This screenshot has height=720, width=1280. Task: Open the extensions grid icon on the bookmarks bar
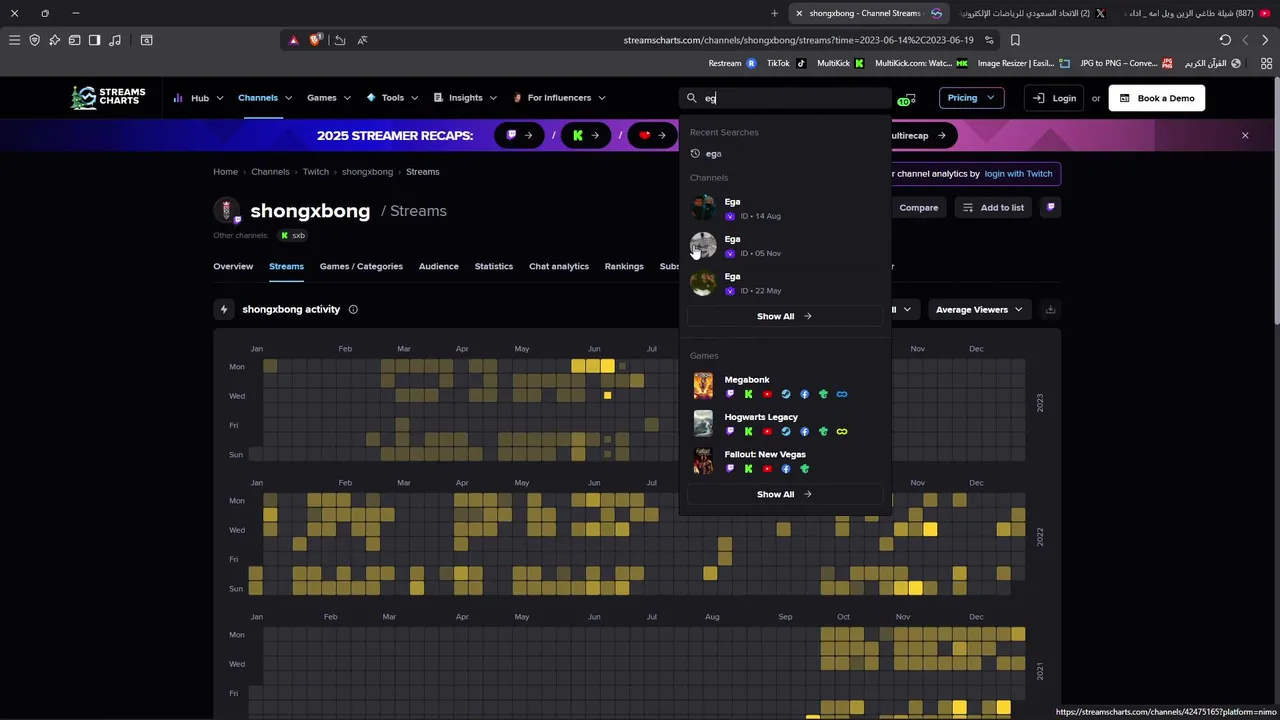(1266, 63)
